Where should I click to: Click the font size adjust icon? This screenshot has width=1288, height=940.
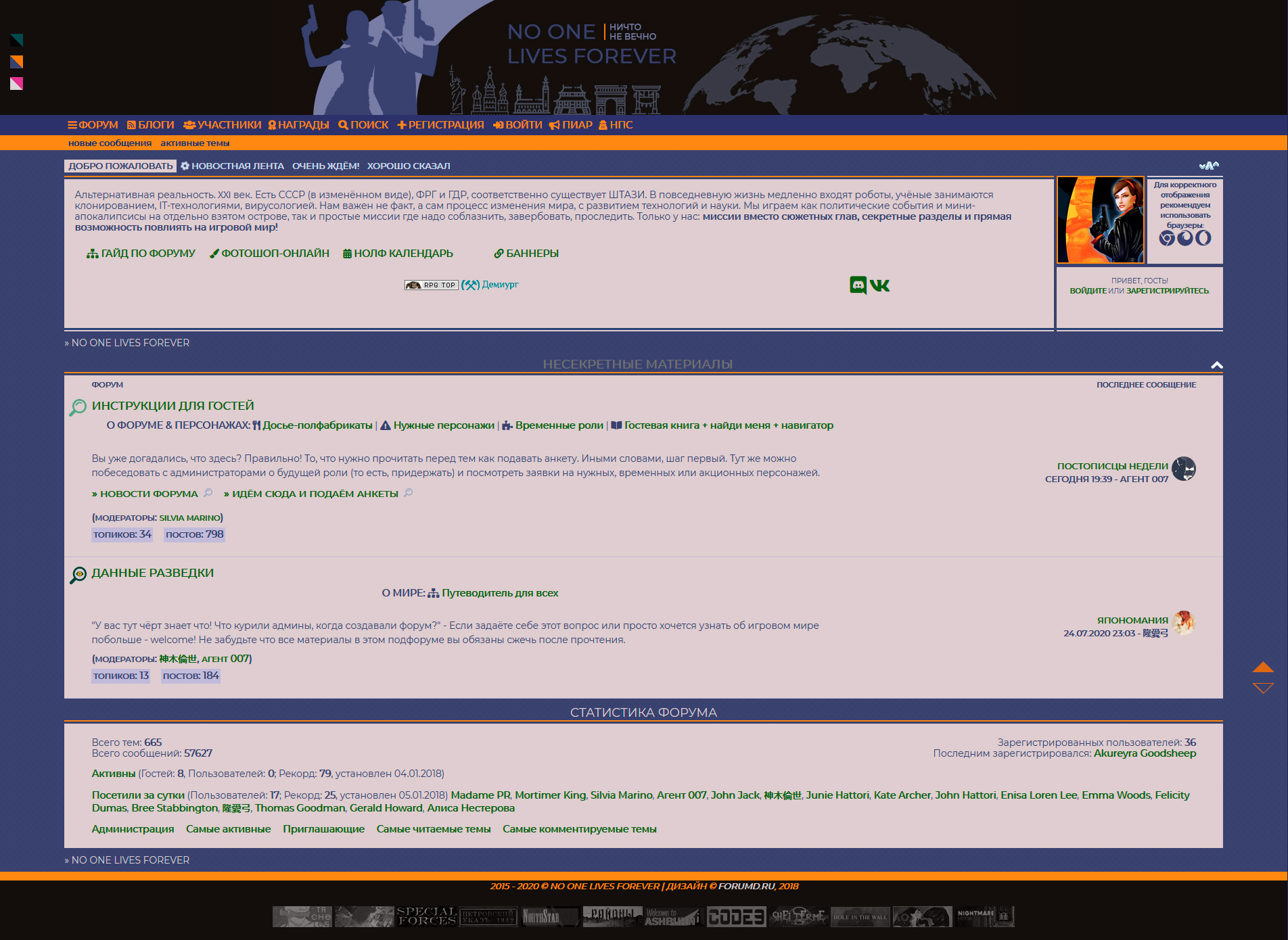(x=1208, y=166)
